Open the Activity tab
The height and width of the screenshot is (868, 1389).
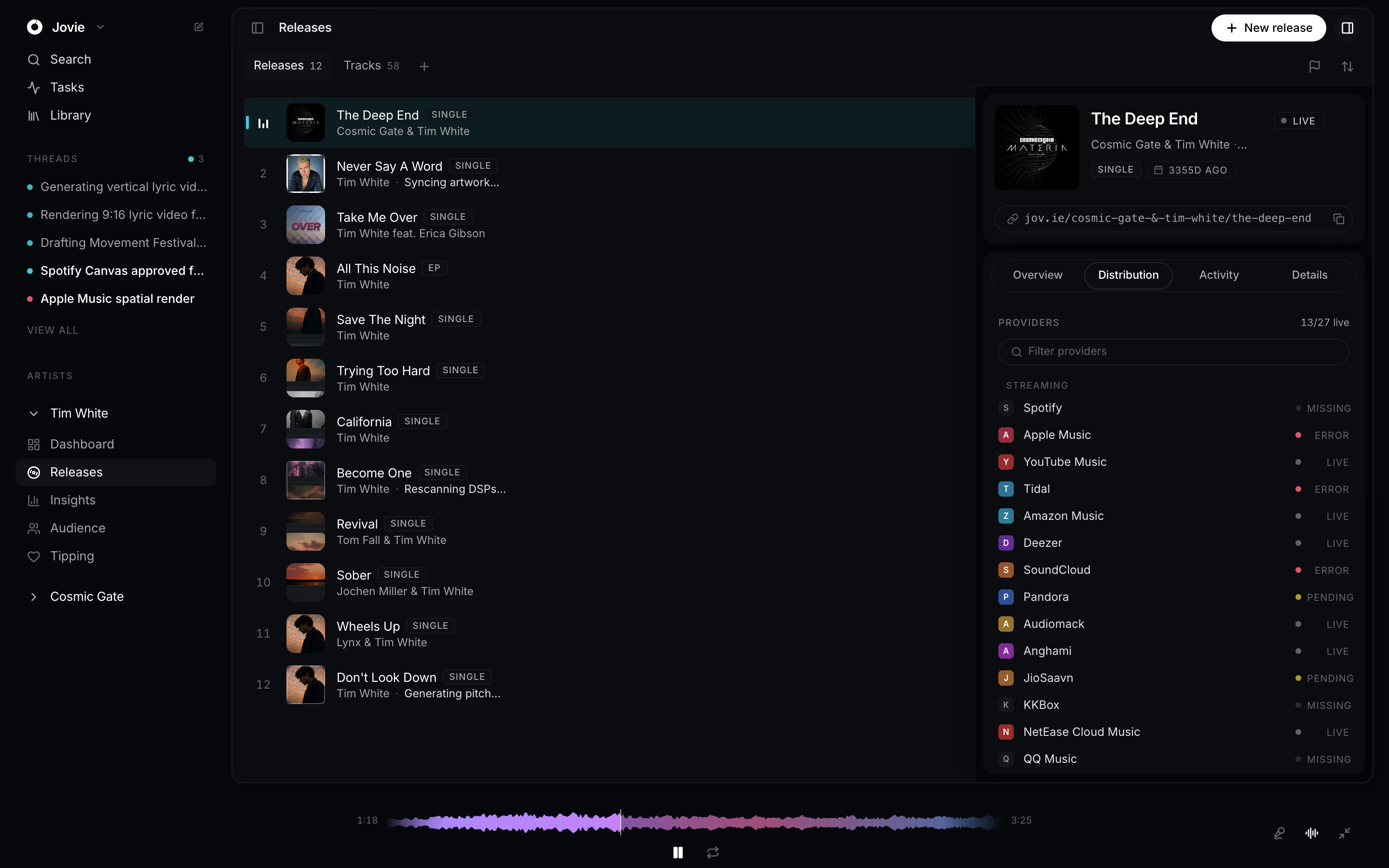click(x=1219, y=275)
